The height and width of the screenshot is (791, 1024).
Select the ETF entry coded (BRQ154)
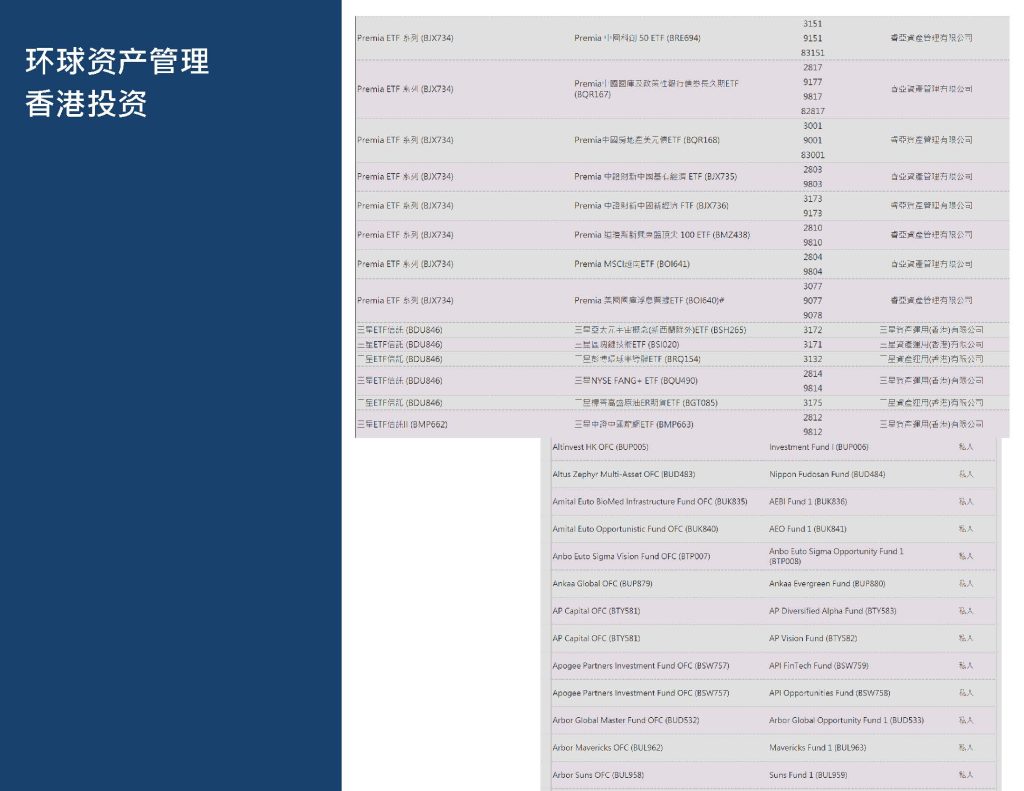pyautogui.click(x=637, y=359)
